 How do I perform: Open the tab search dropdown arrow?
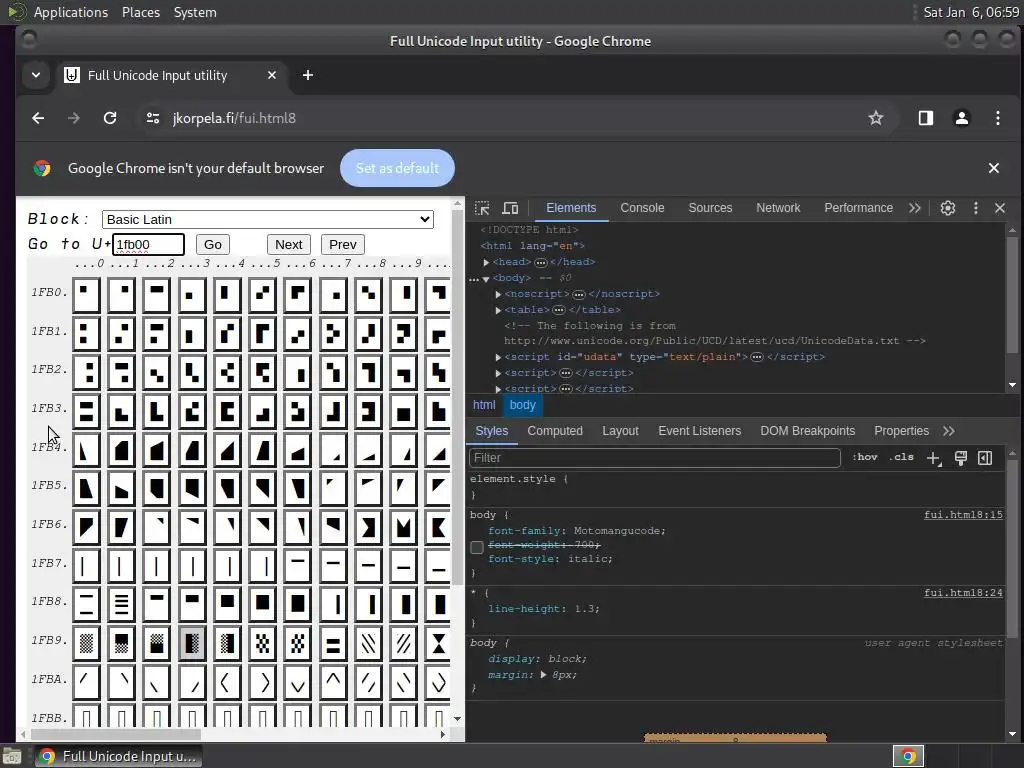(36, 75)
